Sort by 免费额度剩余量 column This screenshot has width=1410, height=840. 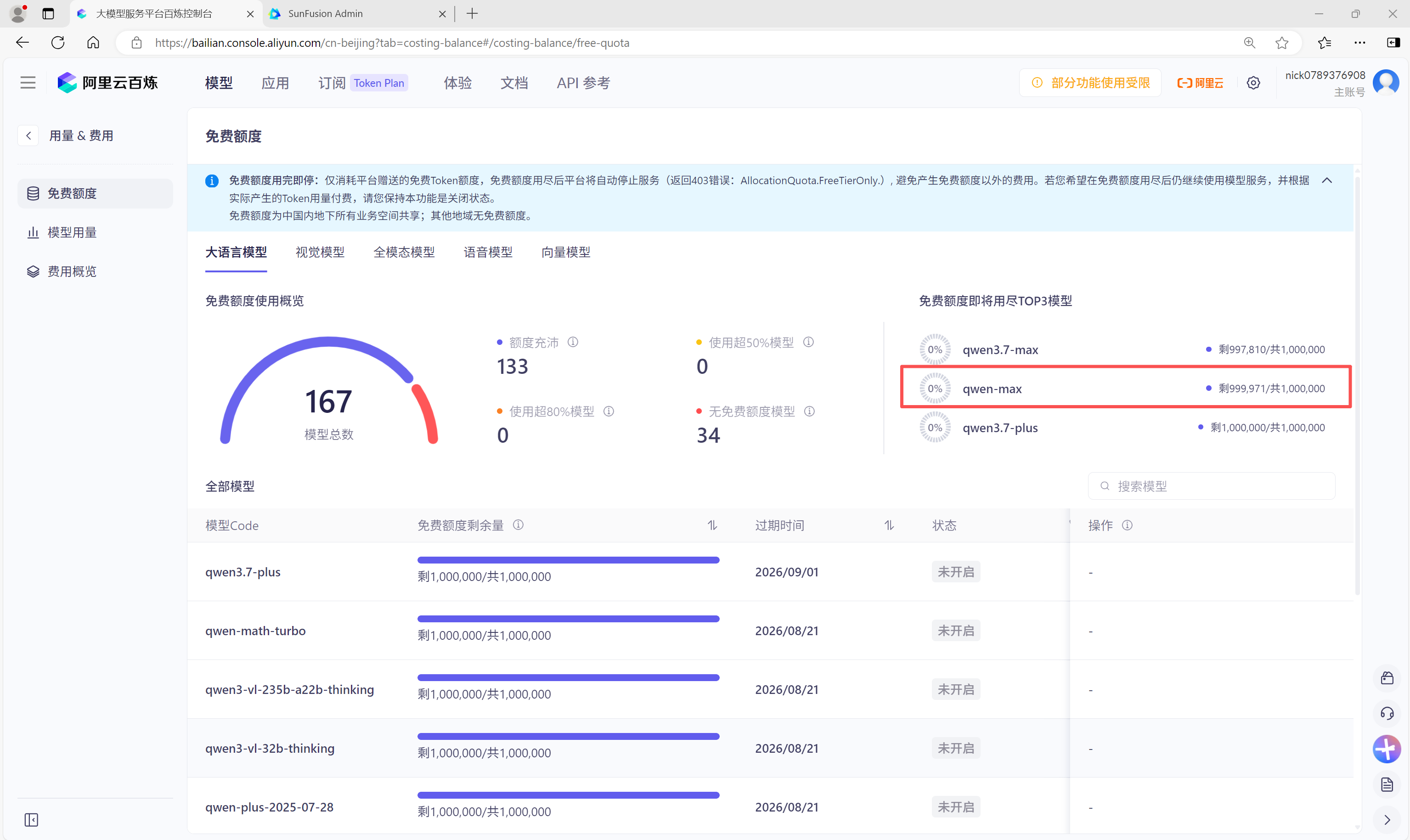[712, 525]
